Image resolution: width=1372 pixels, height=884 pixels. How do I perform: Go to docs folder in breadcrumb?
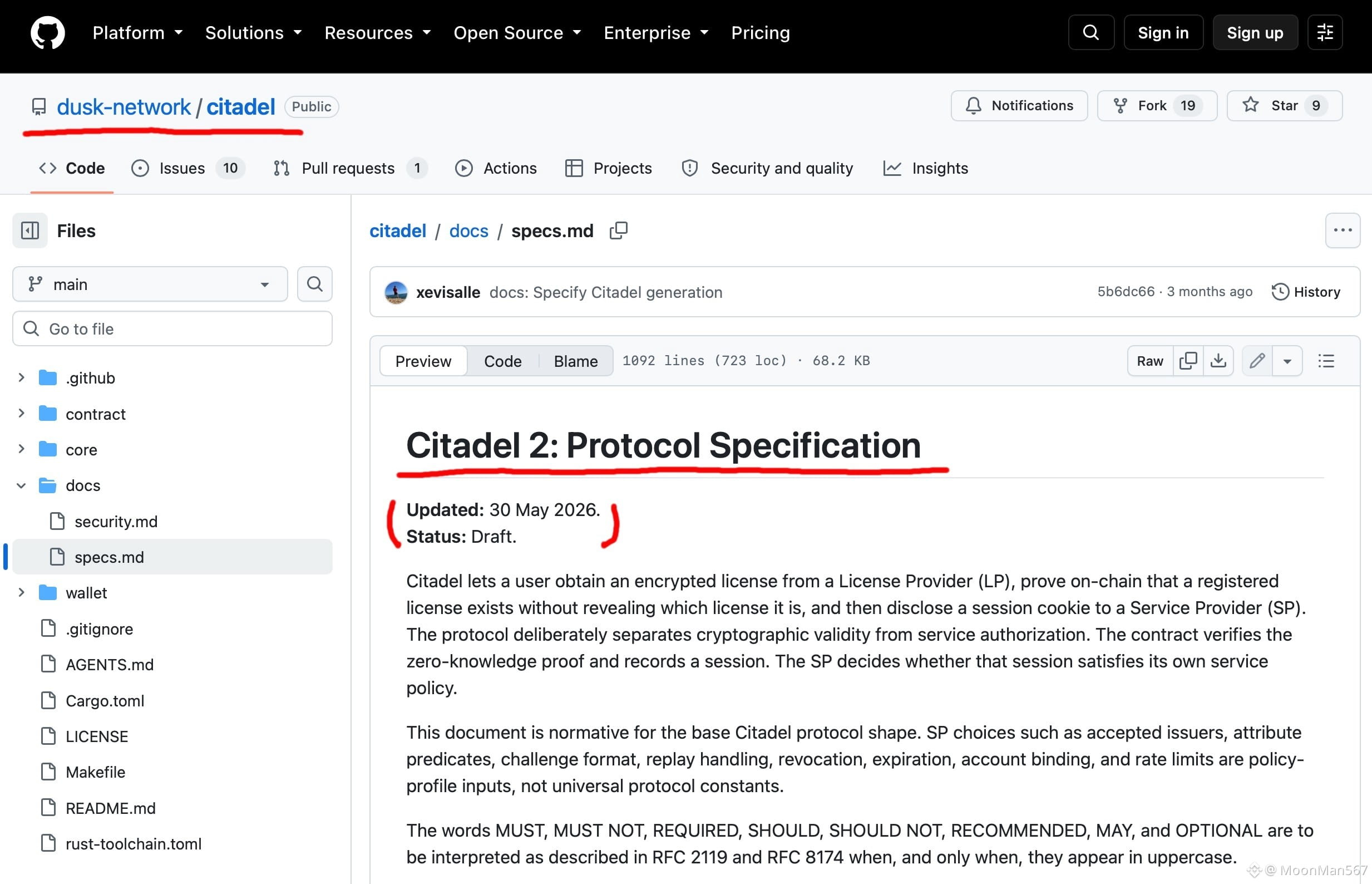coord(468,231)
